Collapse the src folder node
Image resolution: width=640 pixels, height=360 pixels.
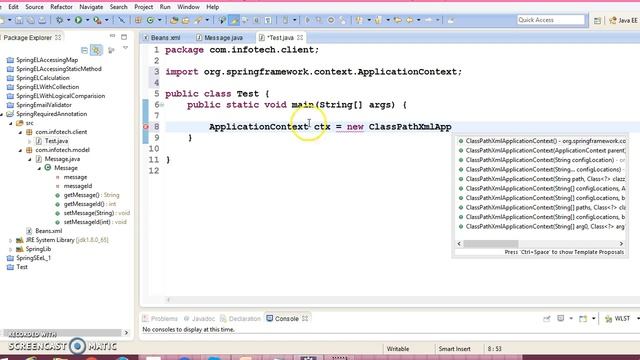click(11, 123)
